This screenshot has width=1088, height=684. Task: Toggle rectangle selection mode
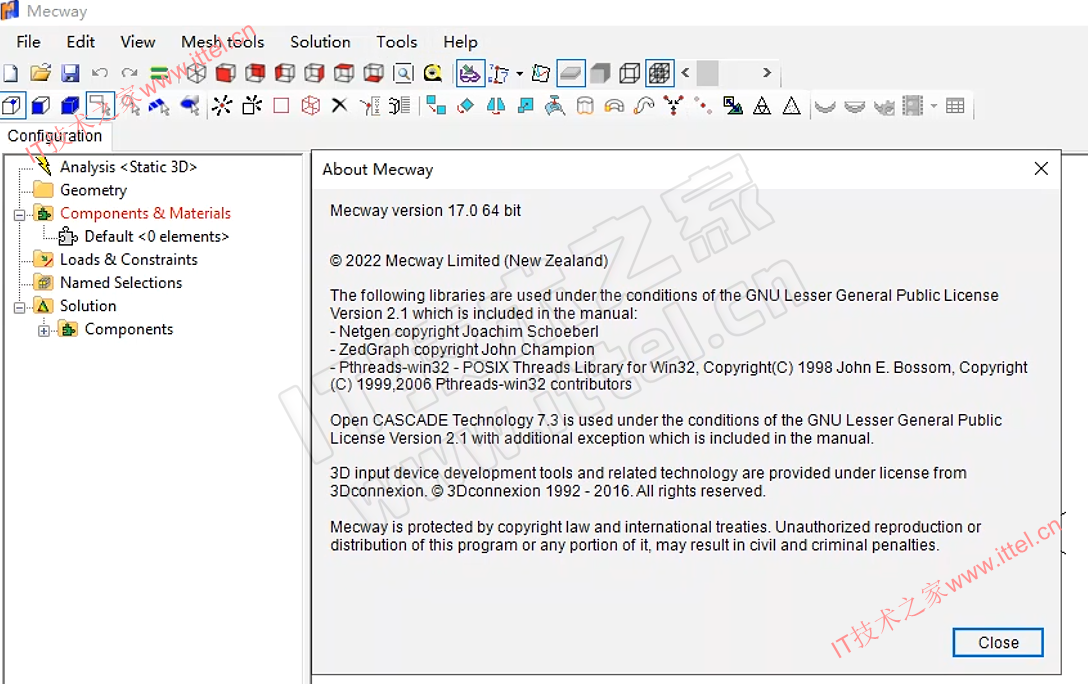(x=100, y=105)
